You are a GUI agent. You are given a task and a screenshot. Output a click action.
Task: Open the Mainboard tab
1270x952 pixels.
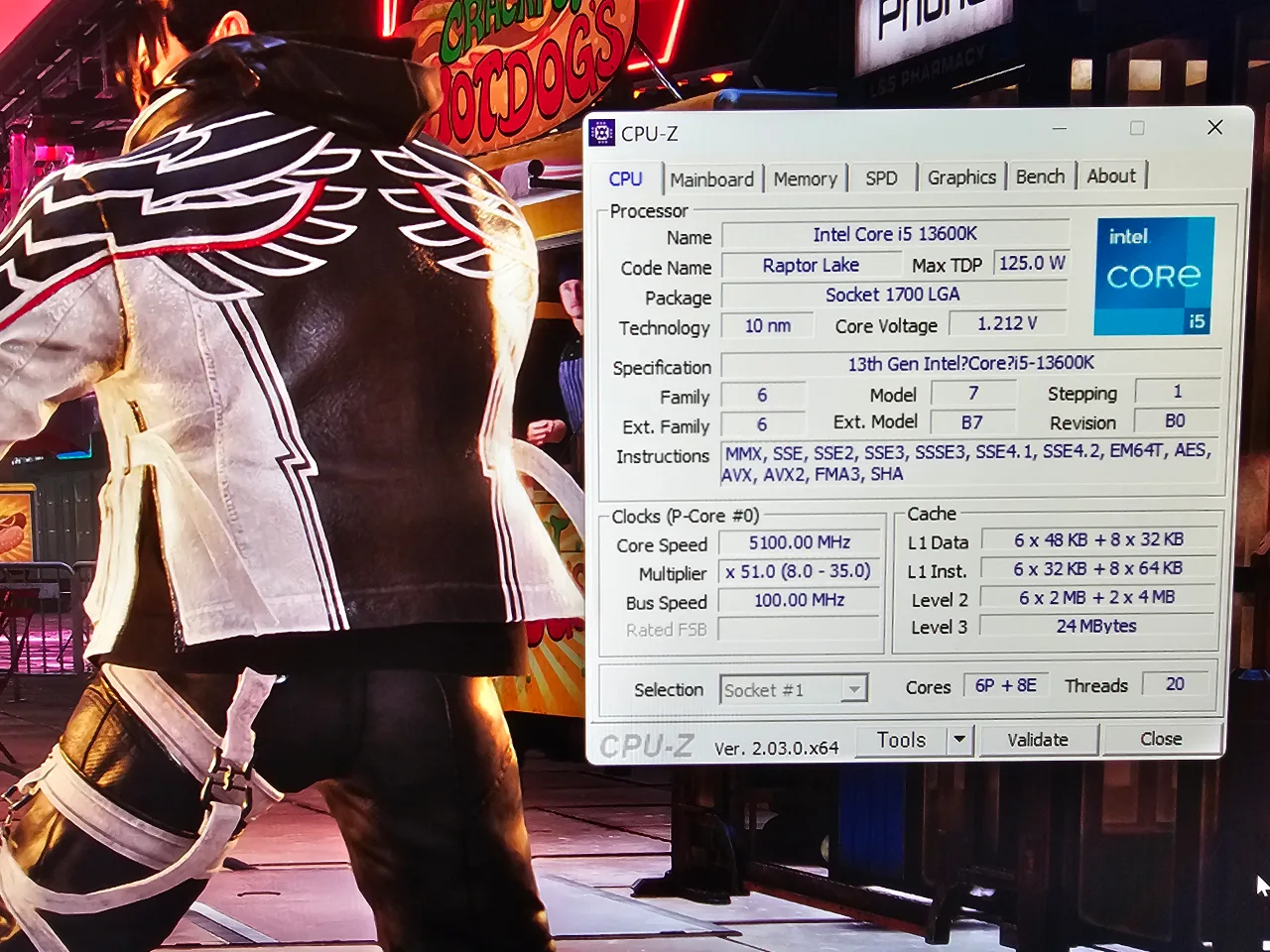click(x=711, y=179)
